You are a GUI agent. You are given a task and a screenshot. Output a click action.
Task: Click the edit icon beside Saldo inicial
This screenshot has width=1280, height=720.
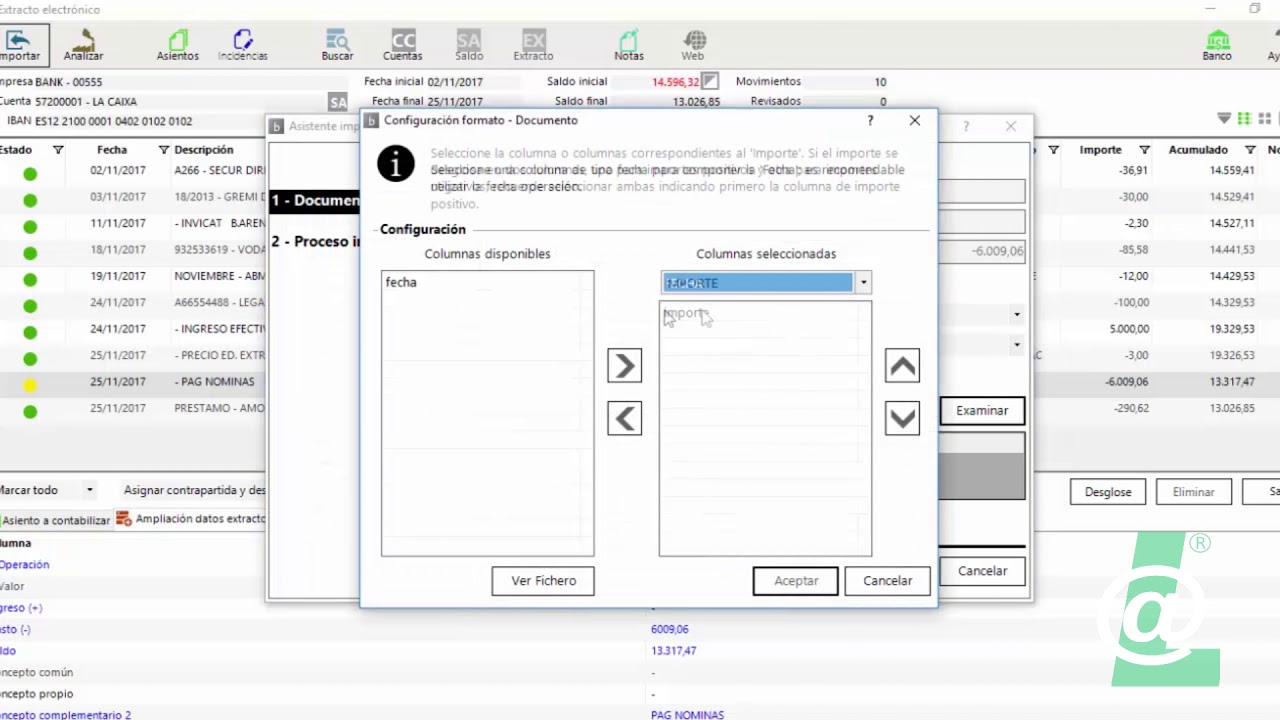coord(710,81)
